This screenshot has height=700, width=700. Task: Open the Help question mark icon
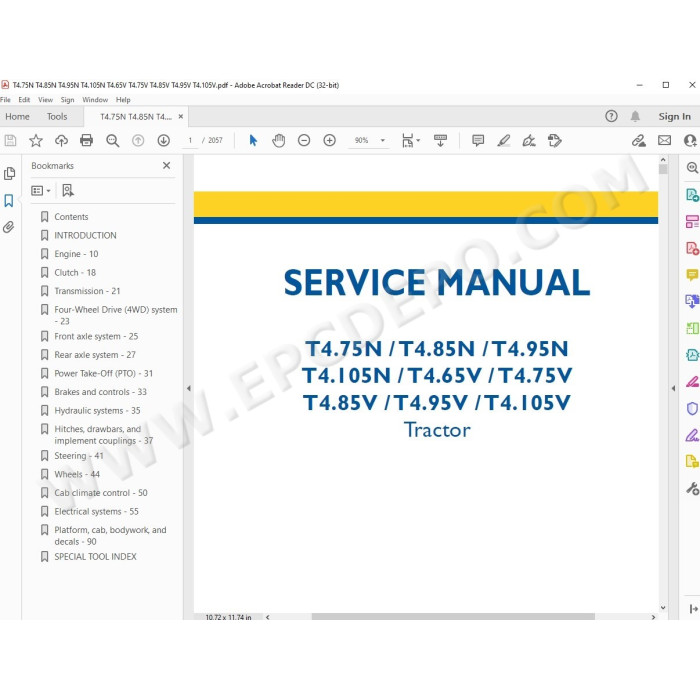(611, 117)
